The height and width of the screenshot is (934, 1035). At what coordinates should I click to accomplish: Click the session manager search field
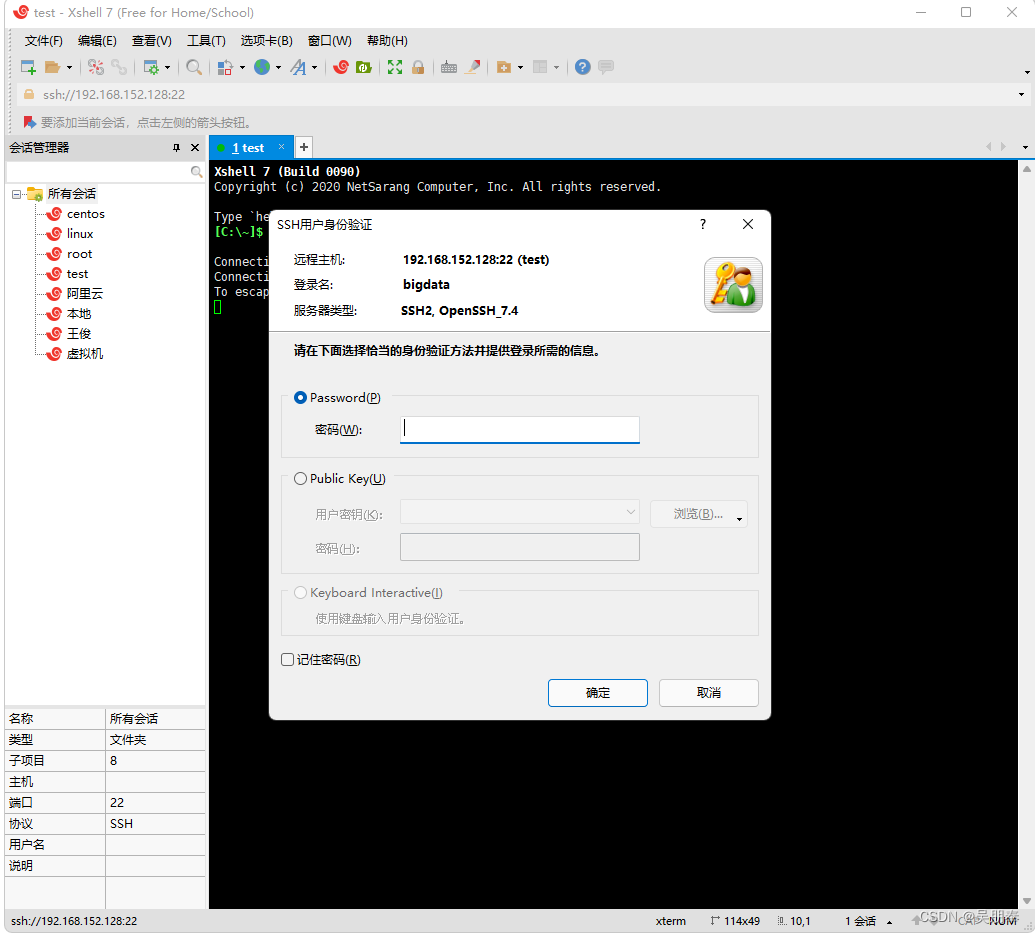point(98,172)
